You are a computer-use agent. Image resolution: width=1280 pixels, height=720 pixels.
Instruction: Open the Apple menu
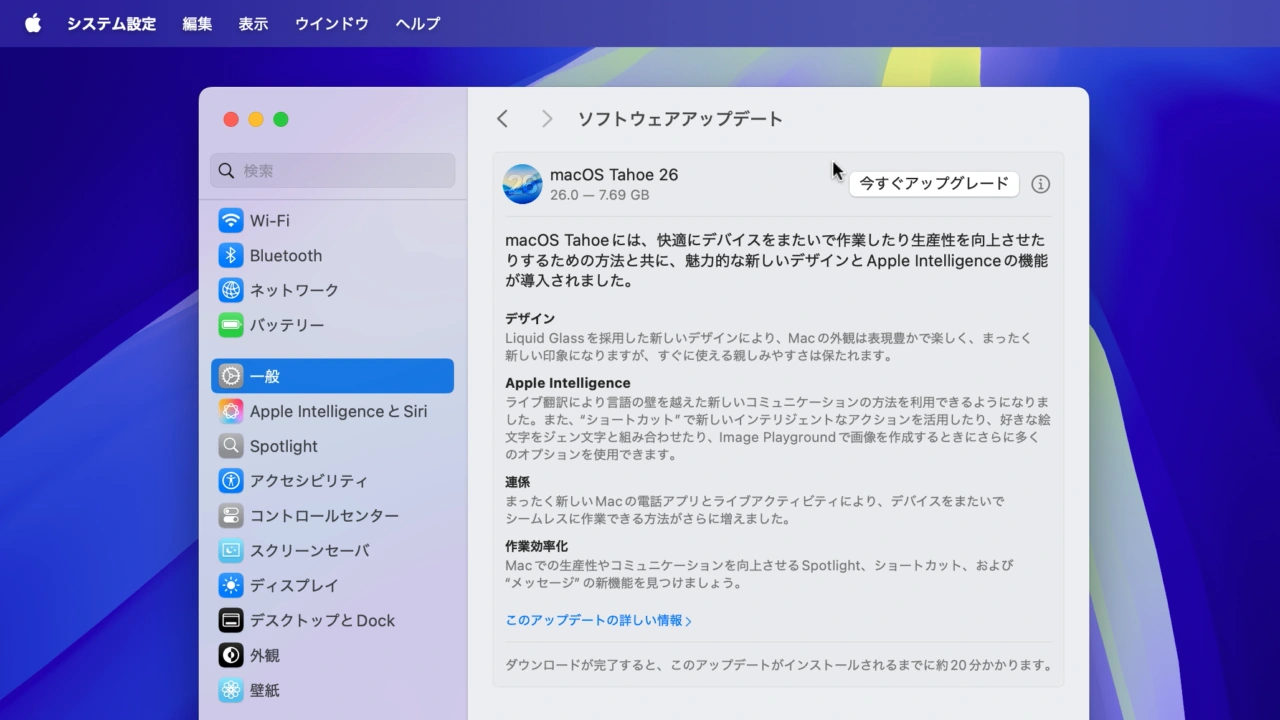tap(33, 23)
